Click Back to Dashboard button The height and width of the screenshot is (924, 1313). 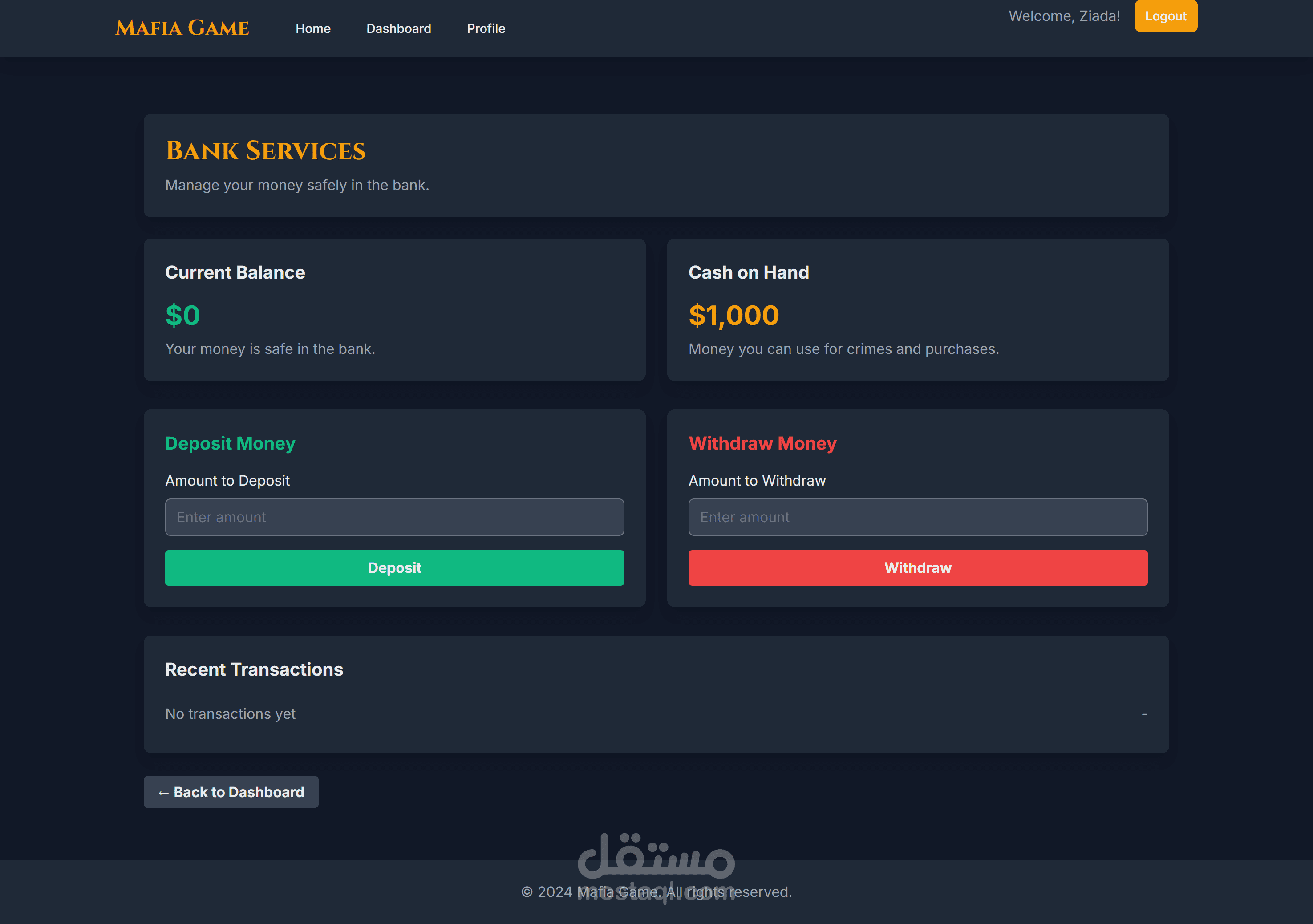pos(231,792)
